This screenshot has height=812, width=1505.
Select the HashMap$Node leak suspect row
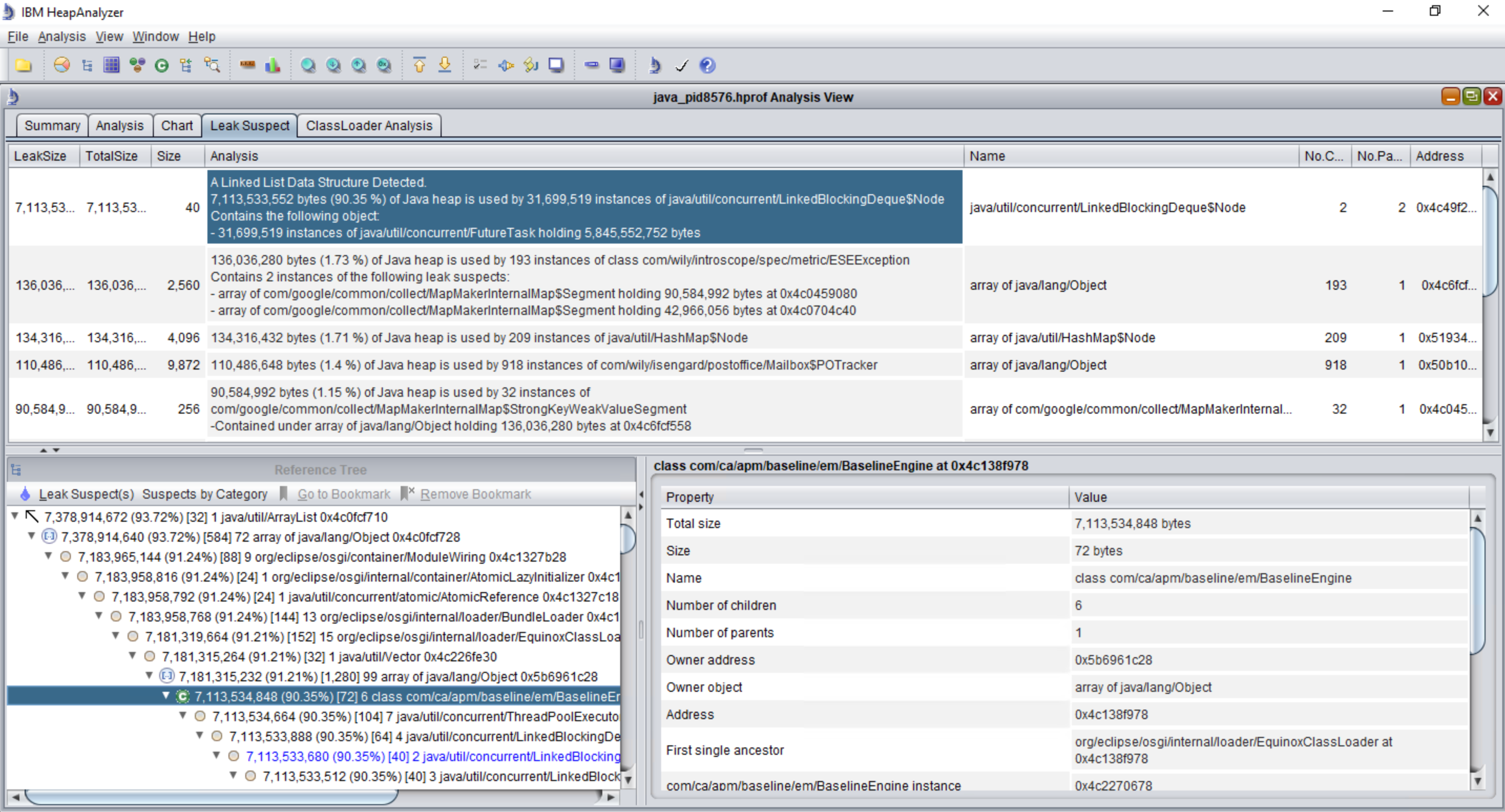479,338
